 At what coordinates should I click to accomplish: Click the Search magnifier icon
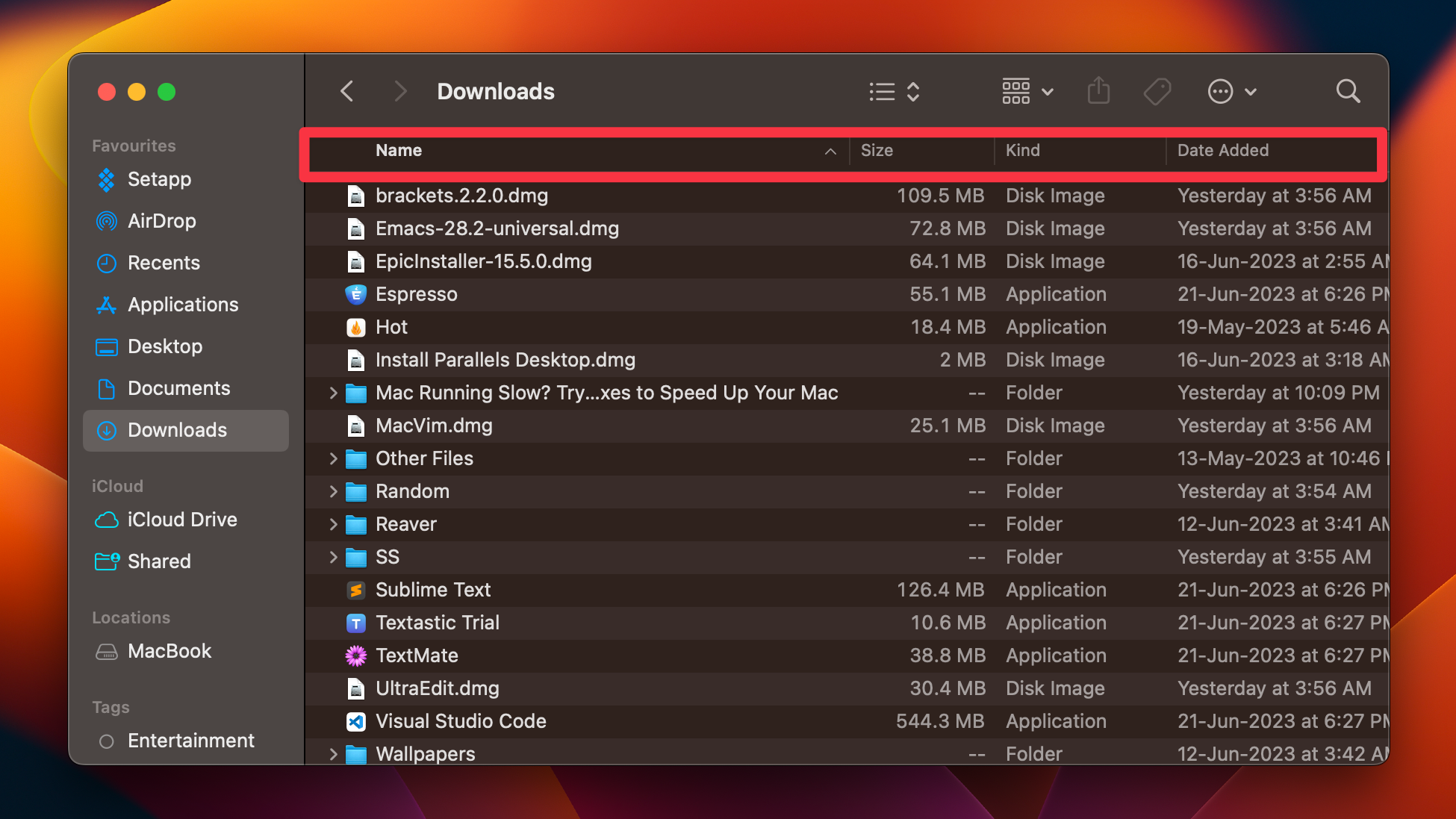click(1347, 91)
